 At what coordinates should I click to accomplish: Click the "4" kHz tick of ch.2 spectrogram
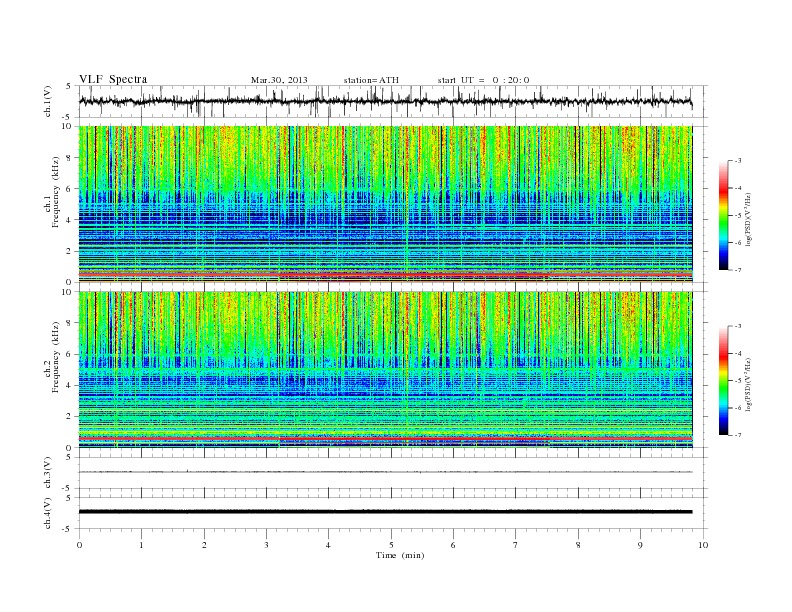(x=70, y=385)
